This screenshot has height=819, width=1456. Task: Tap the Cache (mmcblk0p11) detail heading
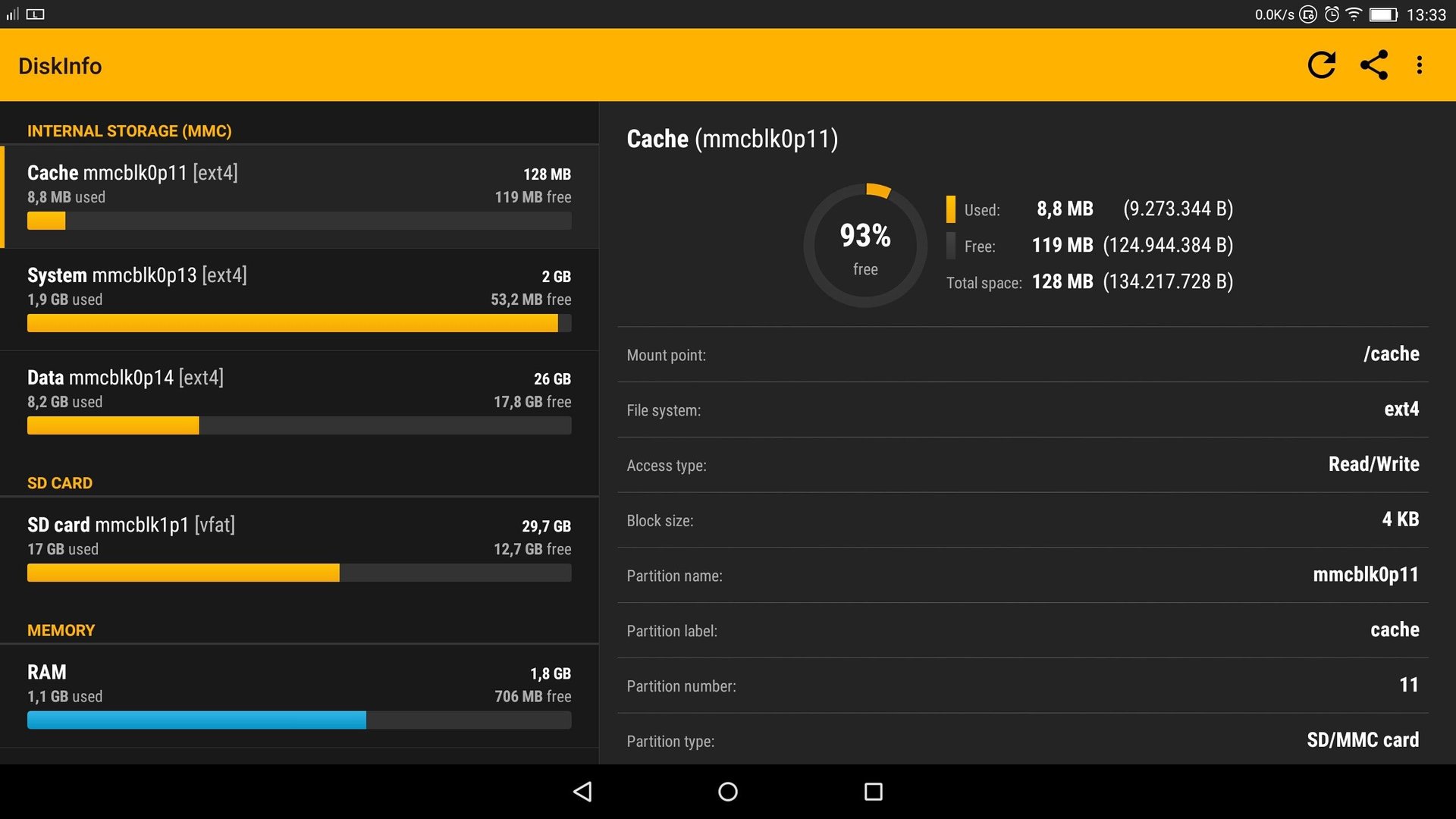tap(733, 139)
